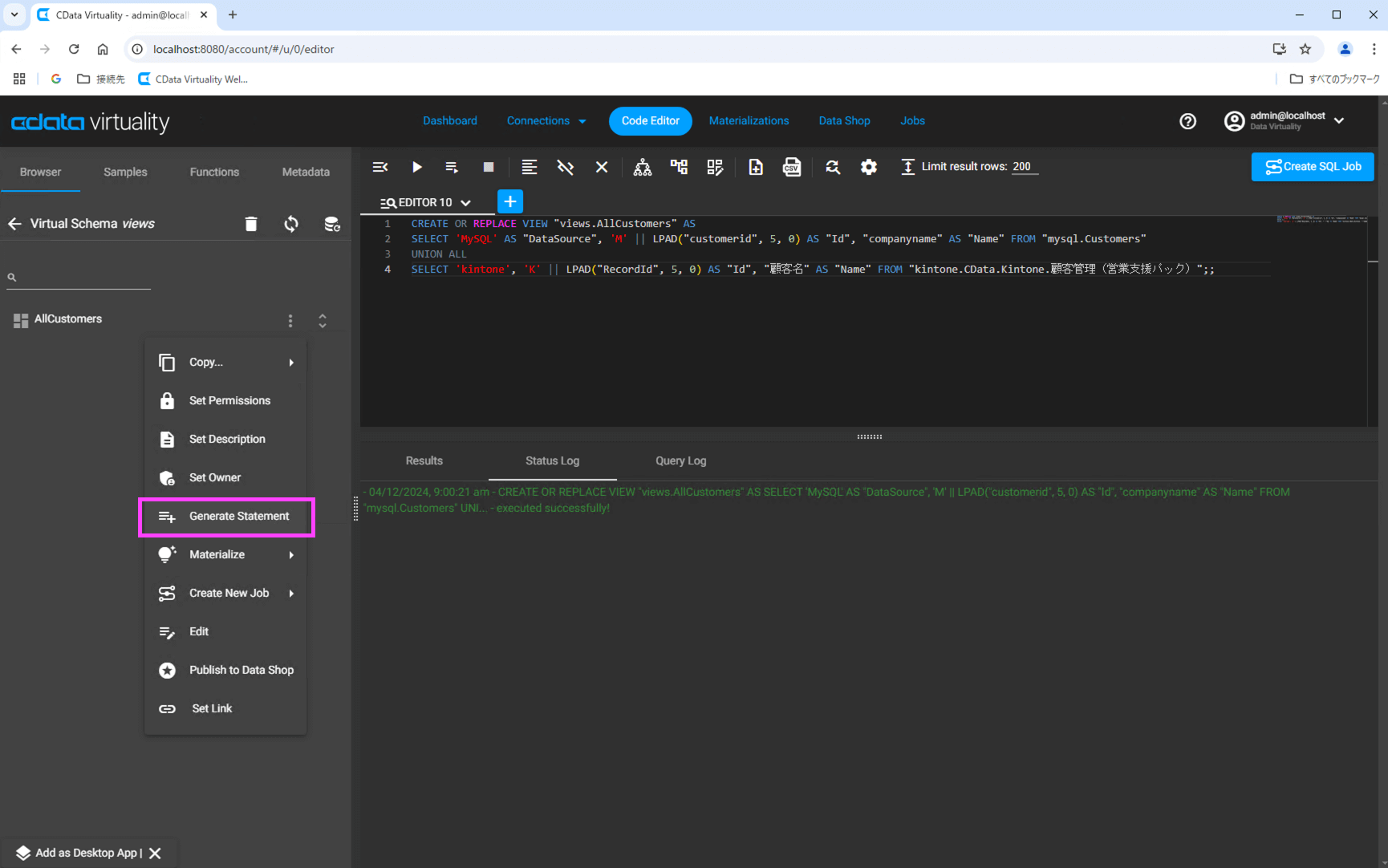Click Create SQL Job button
Screen dimensions: 1388x868
pos(1313,167)
